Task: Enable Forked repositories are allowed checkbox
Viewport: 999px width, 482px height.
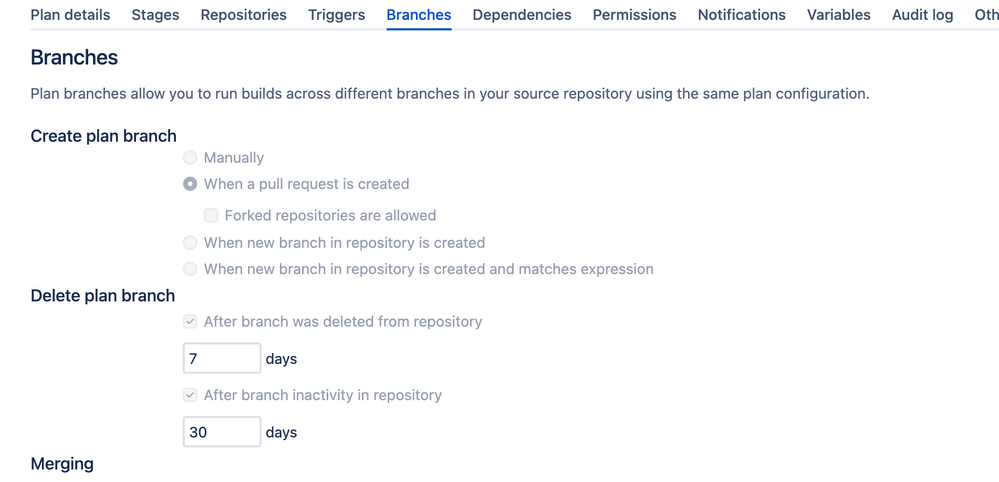Action: point(211,215)
